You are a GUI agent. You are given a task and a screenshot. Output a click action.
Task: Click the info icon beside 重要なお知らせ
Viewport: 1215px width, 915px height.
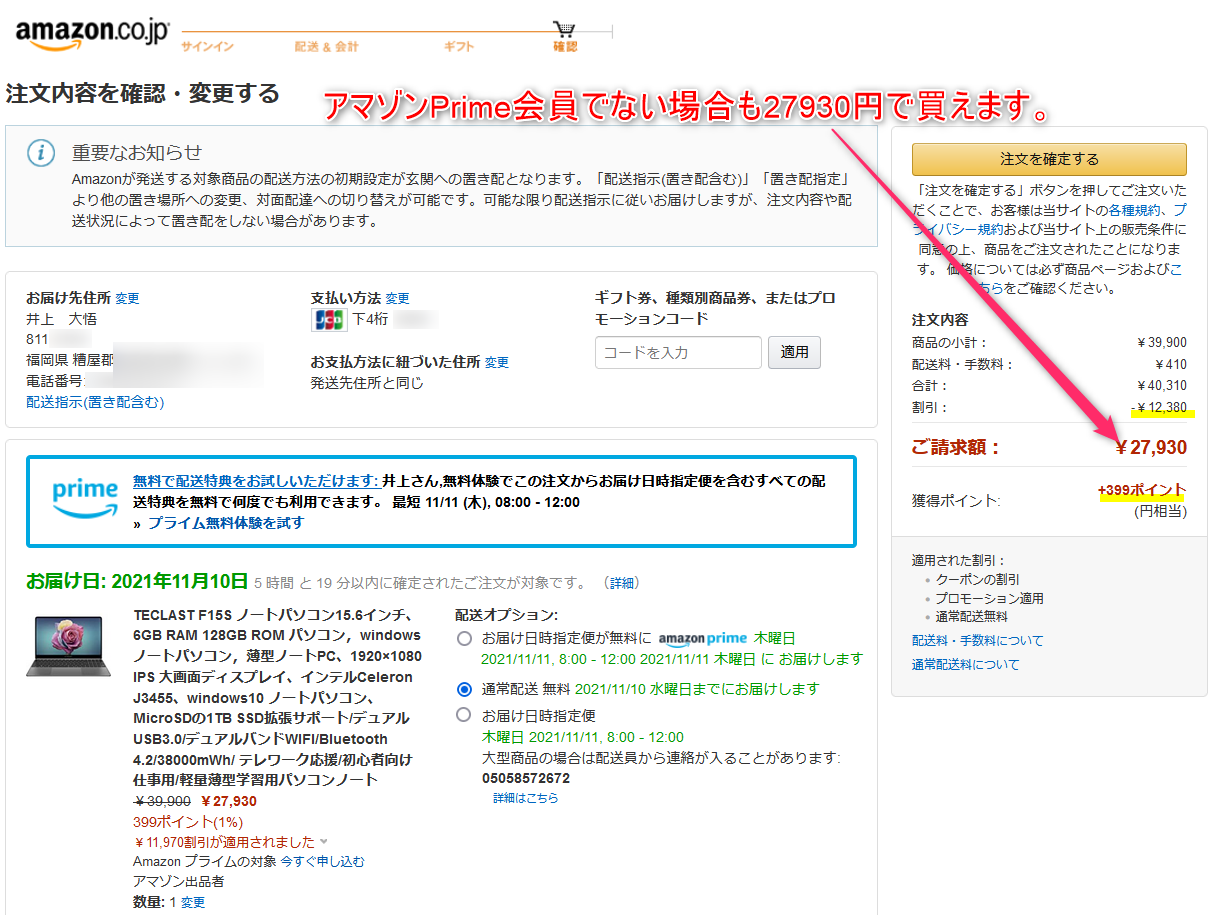[x=40, y=153]
